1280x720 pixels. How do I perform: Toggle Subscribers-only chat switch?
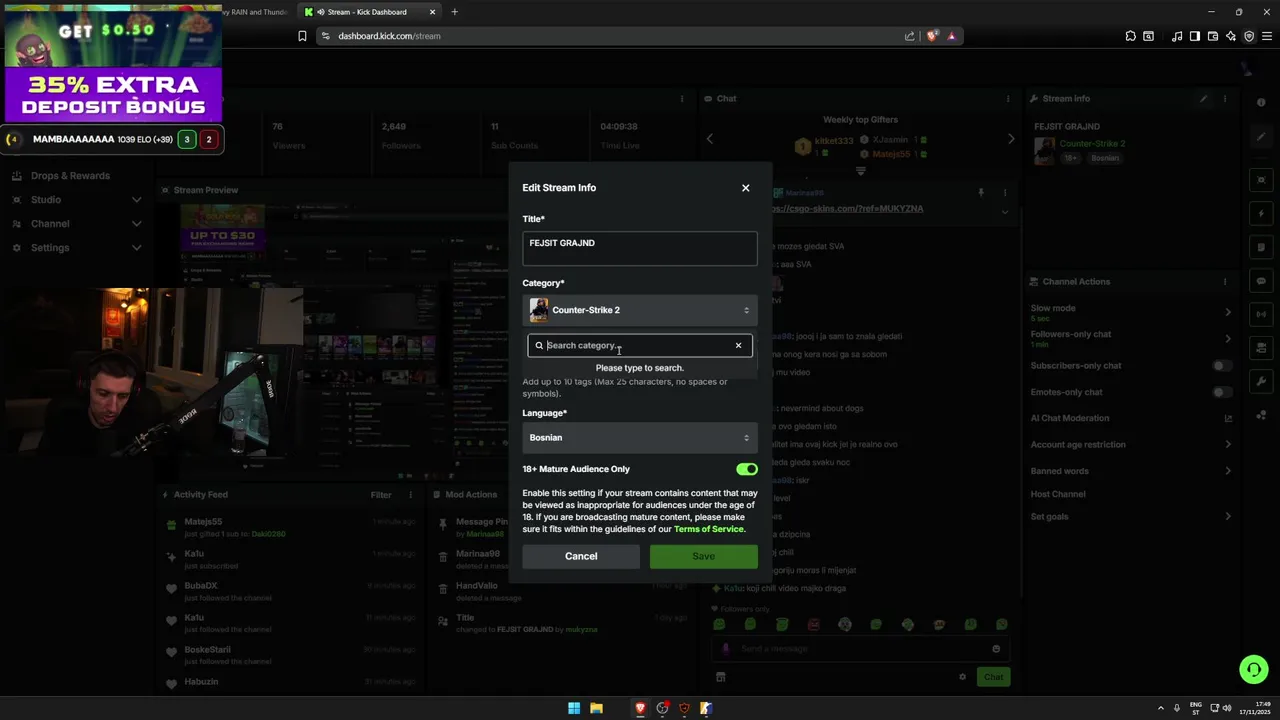click(1222, 366)
